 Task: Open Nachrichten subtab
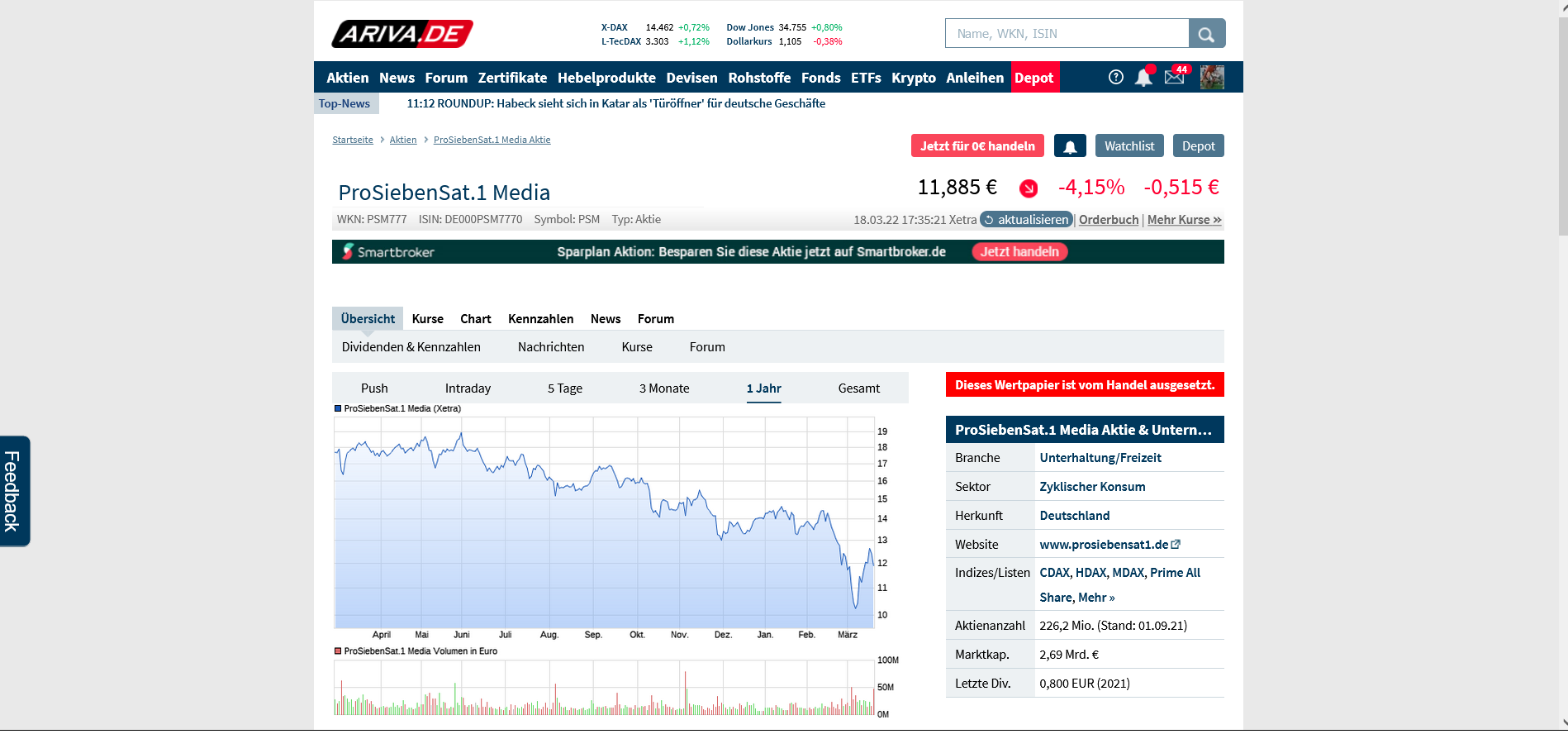(x=551, y=347)
